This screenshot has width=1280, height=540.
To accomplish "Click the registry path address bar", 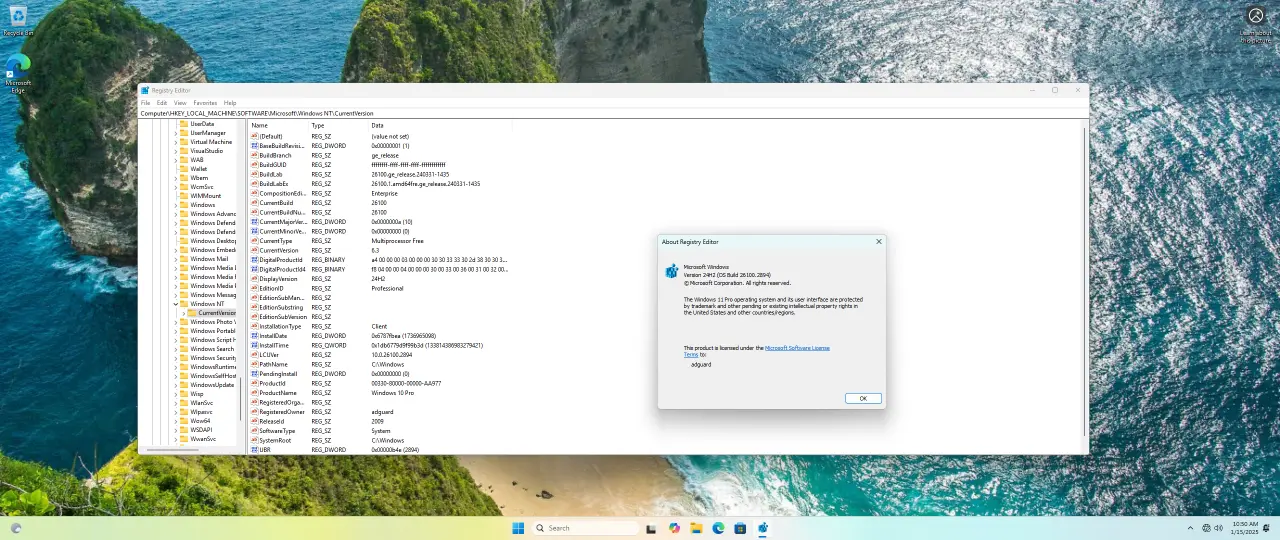I will [613, 113].
